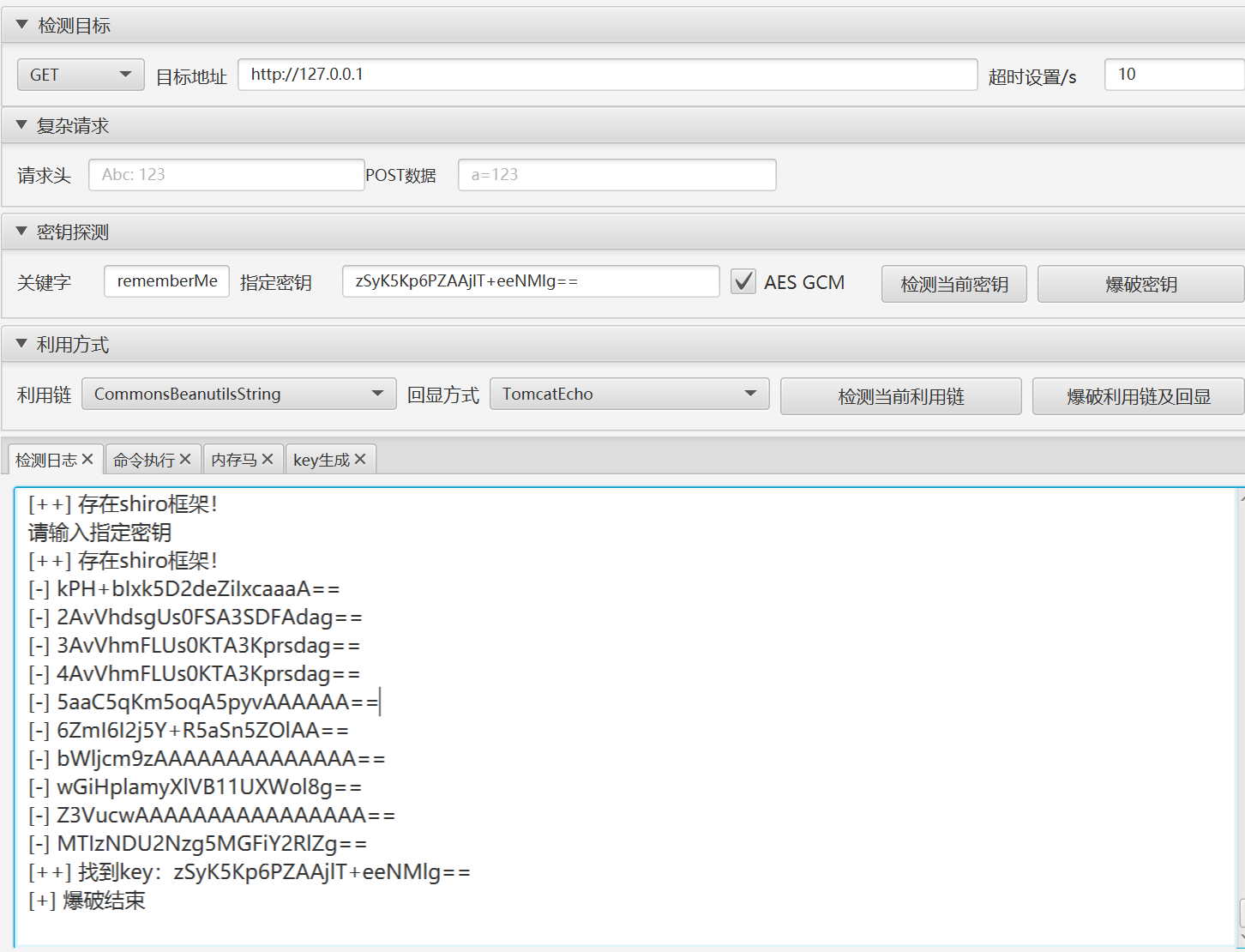Expand the TomcatEcho echo method dropdown

click(629, 394)
